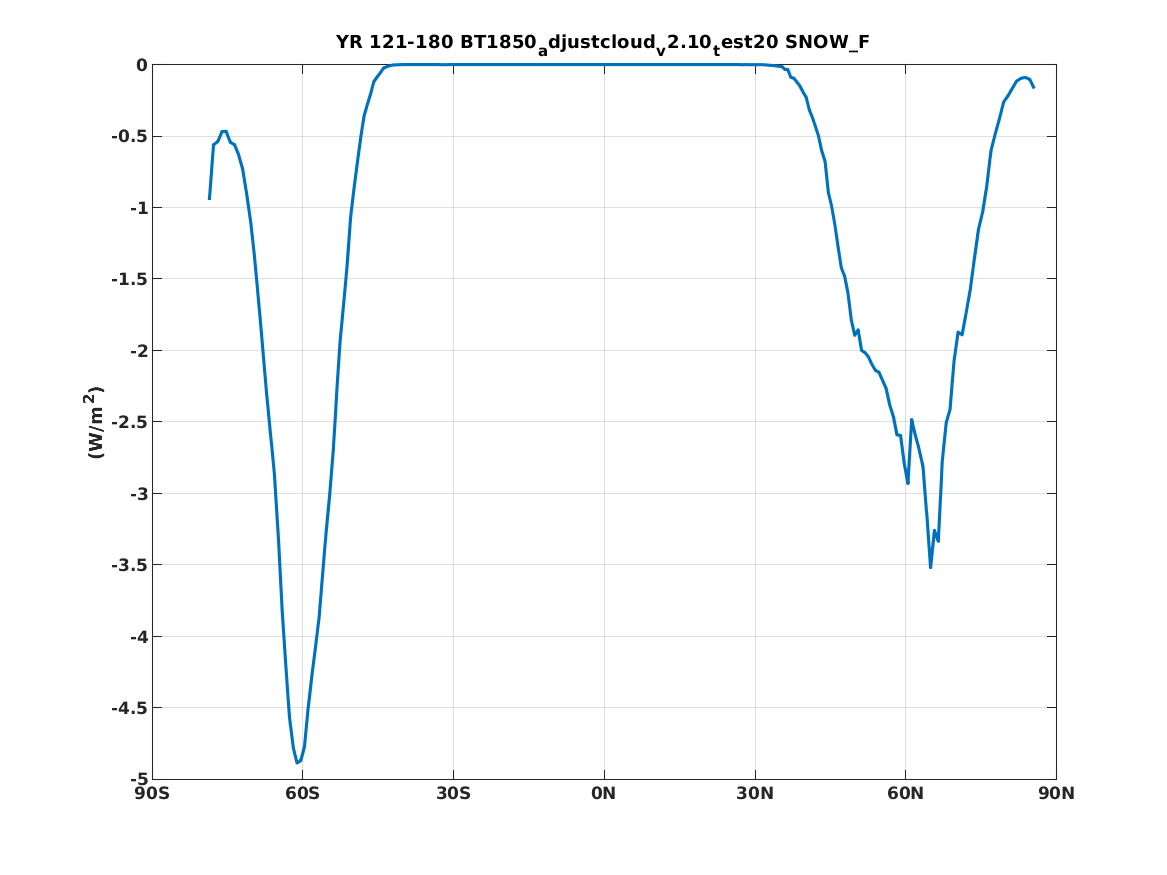Click the 60S x-axis tick label
The image size is (1167, 875).
302,794
